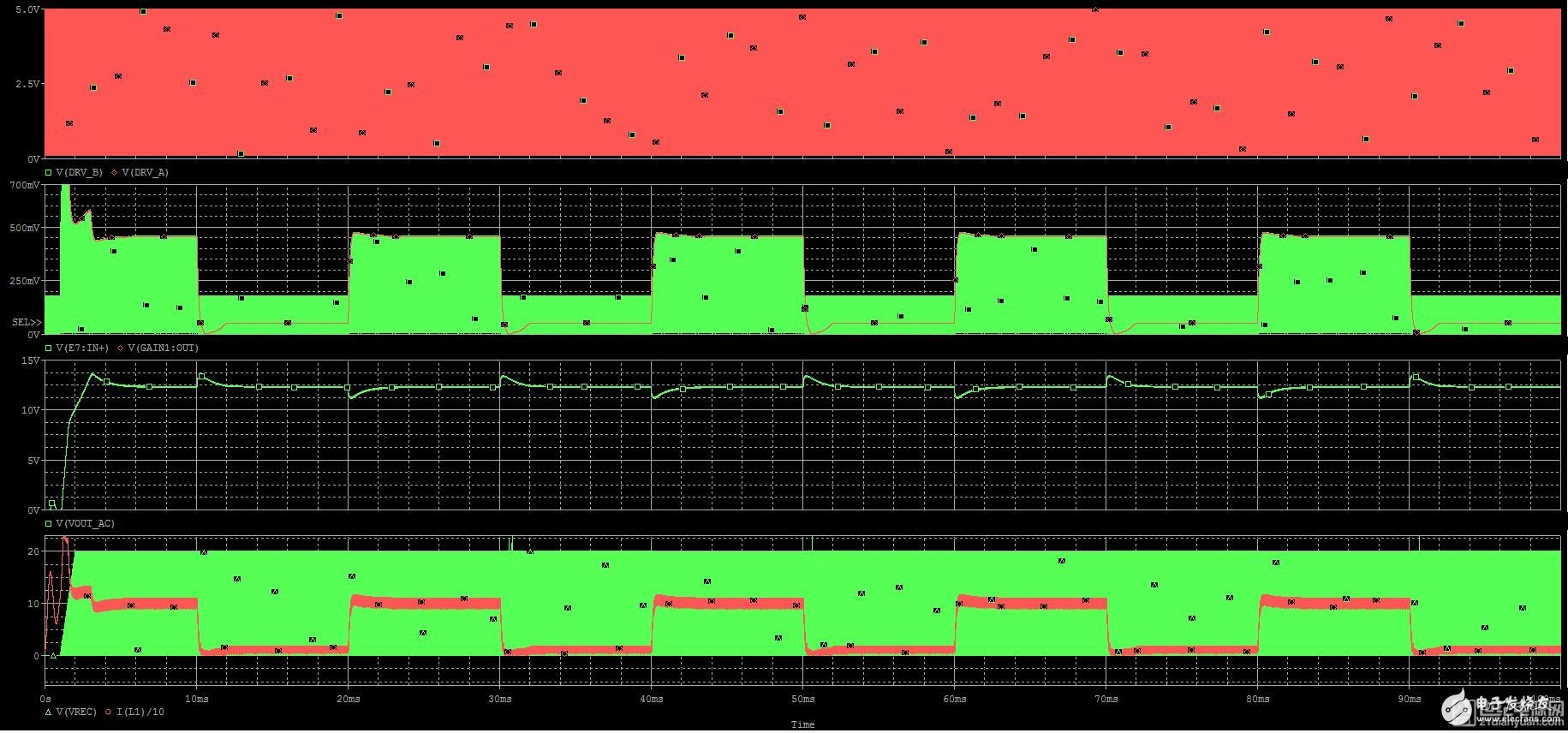
Task: Click the 700mV y-axis label
Action: click(24, 185)
